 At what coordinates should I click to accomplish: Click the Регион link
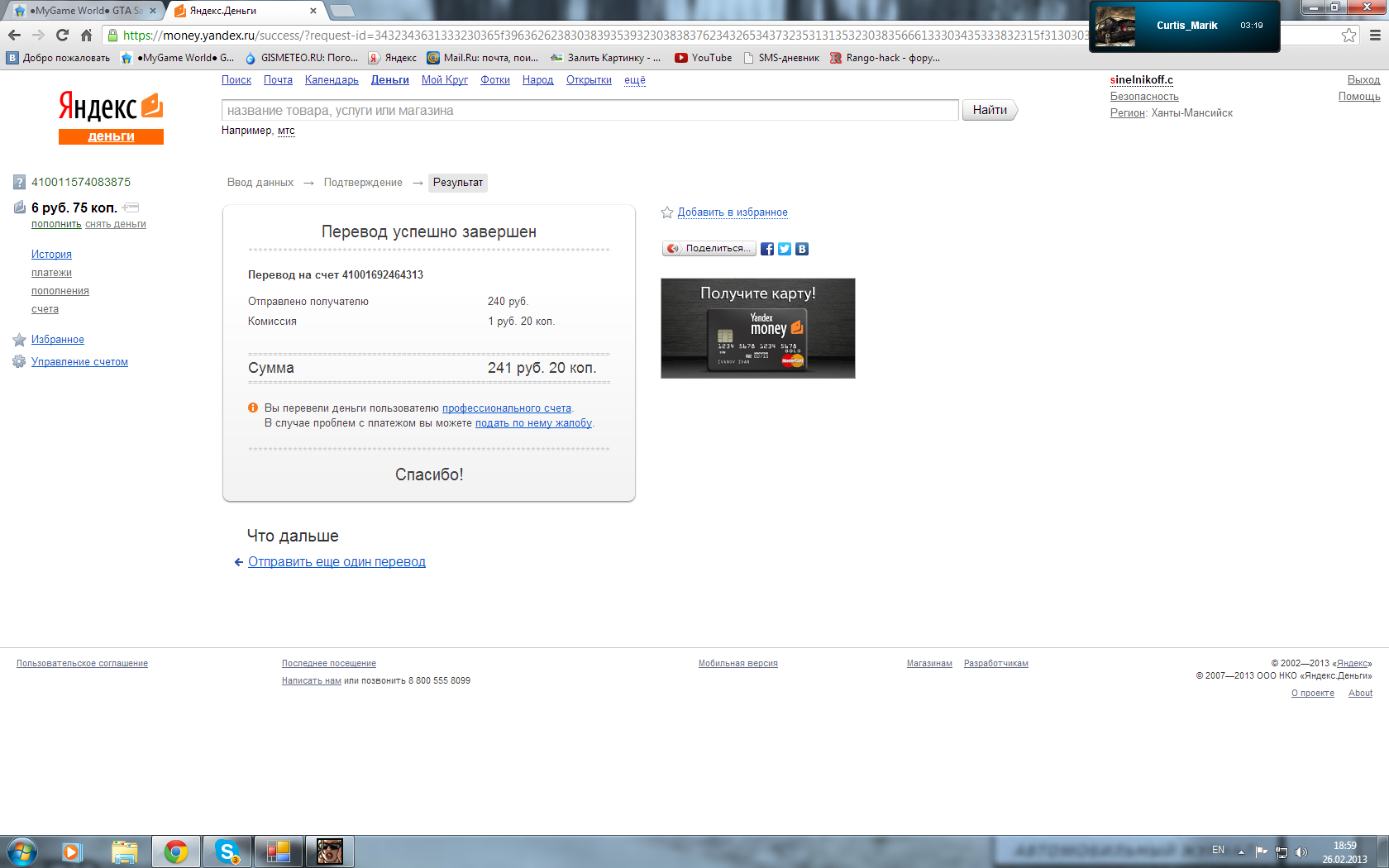pyautogui.click(x=1128, y=113)
